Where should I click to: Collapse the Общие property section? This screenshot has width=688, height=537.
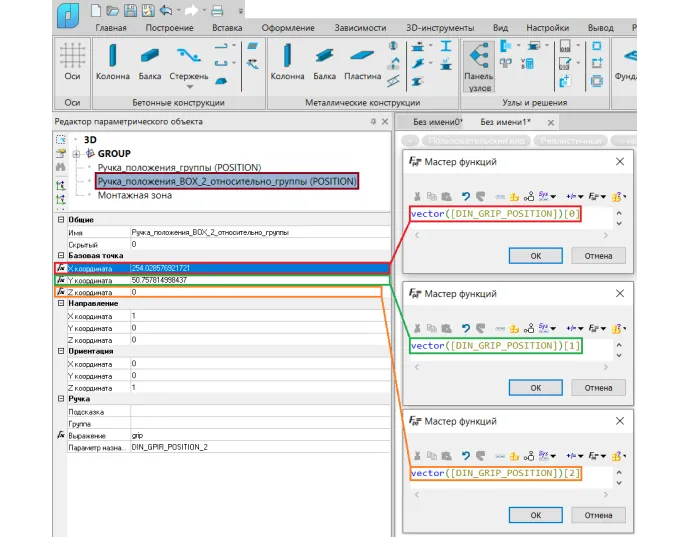(61, 219)
